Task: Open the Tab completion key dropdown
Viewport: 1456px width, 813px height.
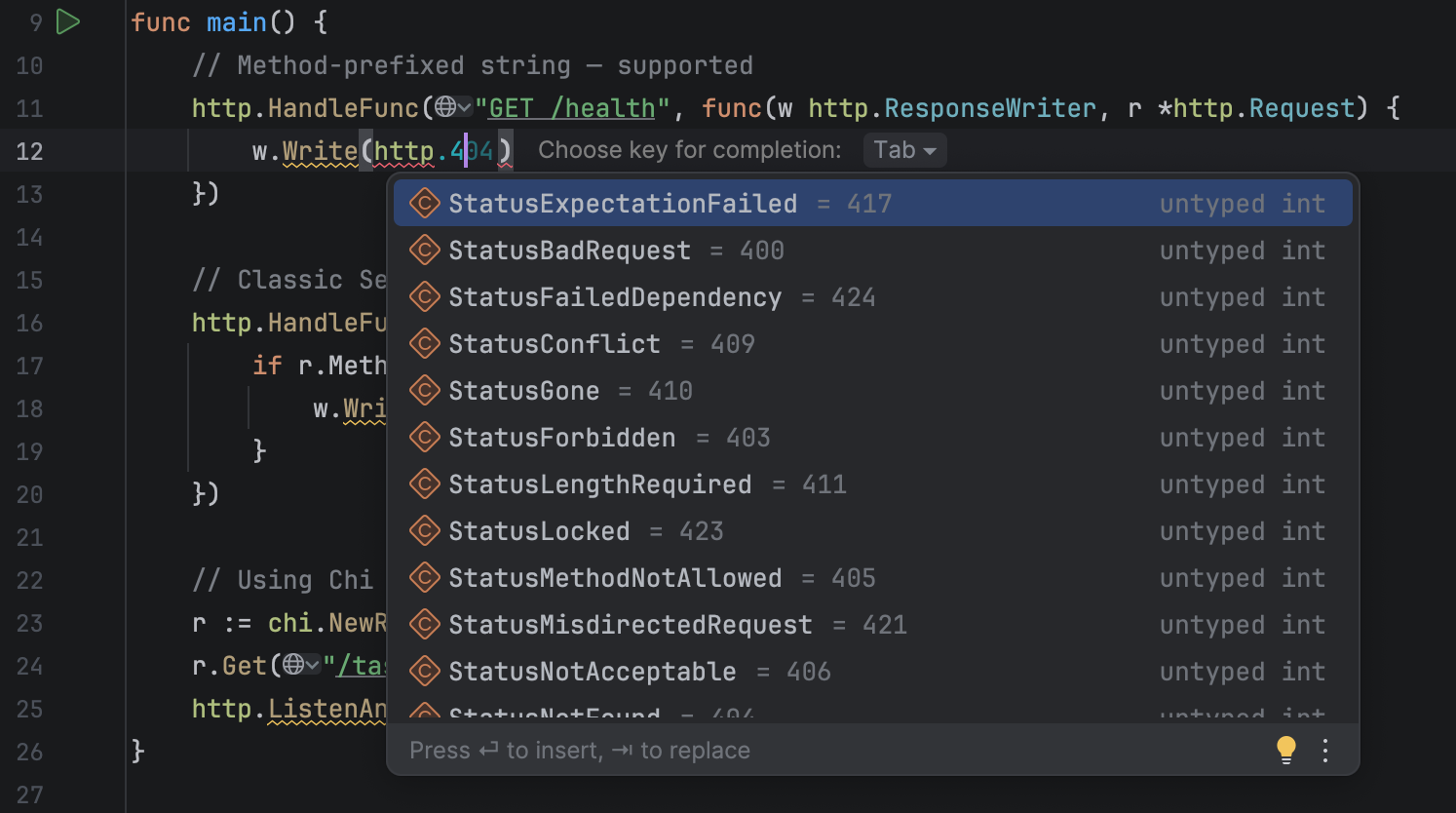Action: click(x=904, y=150)
